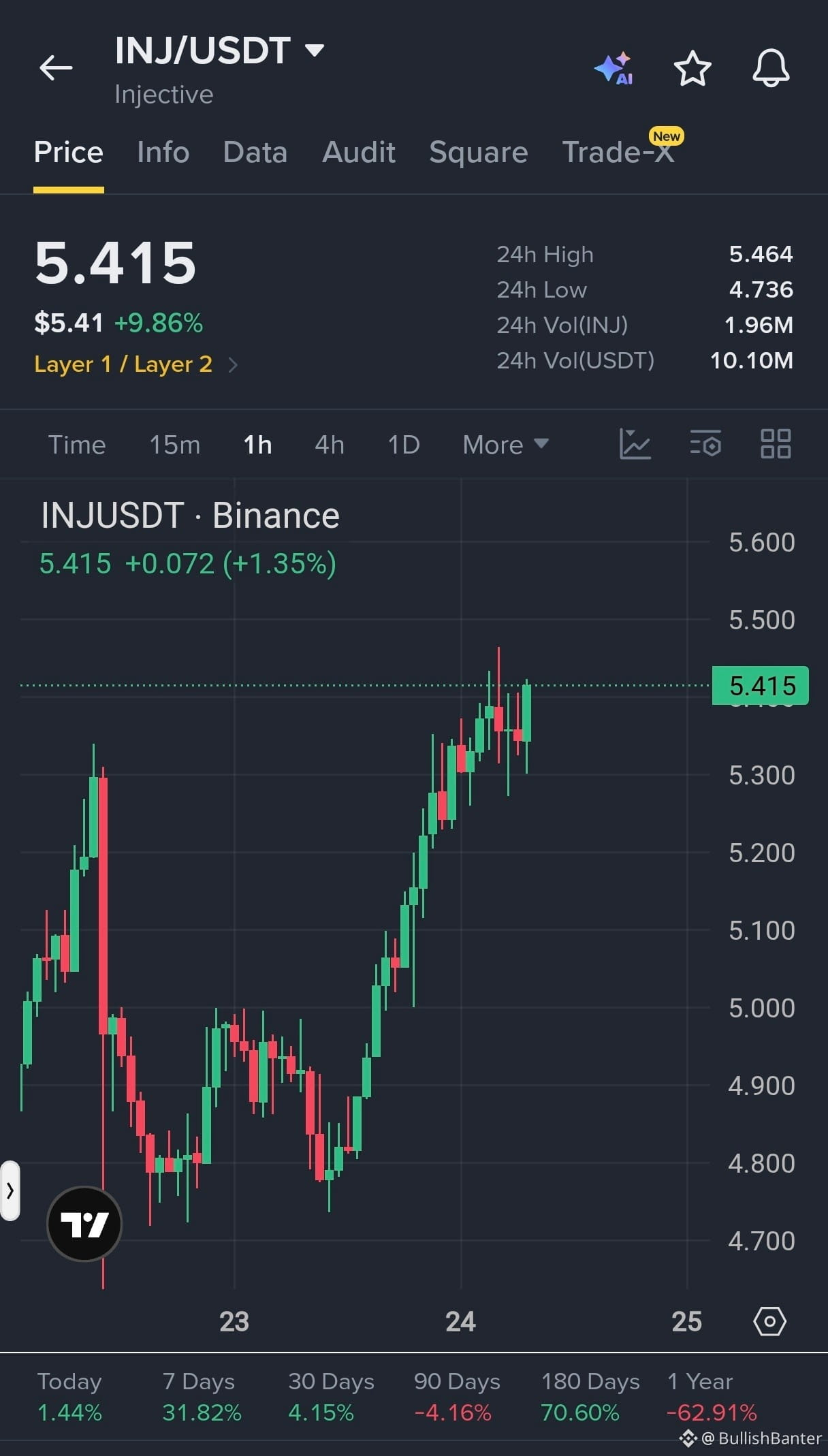The height and width of the screenshot is (1456, 828).
Task: Tap the +9.86% change value
Action: pos(159,323)
